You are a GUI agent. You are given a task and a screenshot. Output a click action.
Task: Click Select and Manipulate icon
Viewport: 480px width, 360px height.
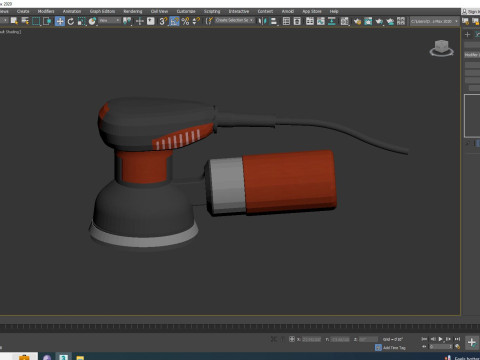click(x=140, y=21)
